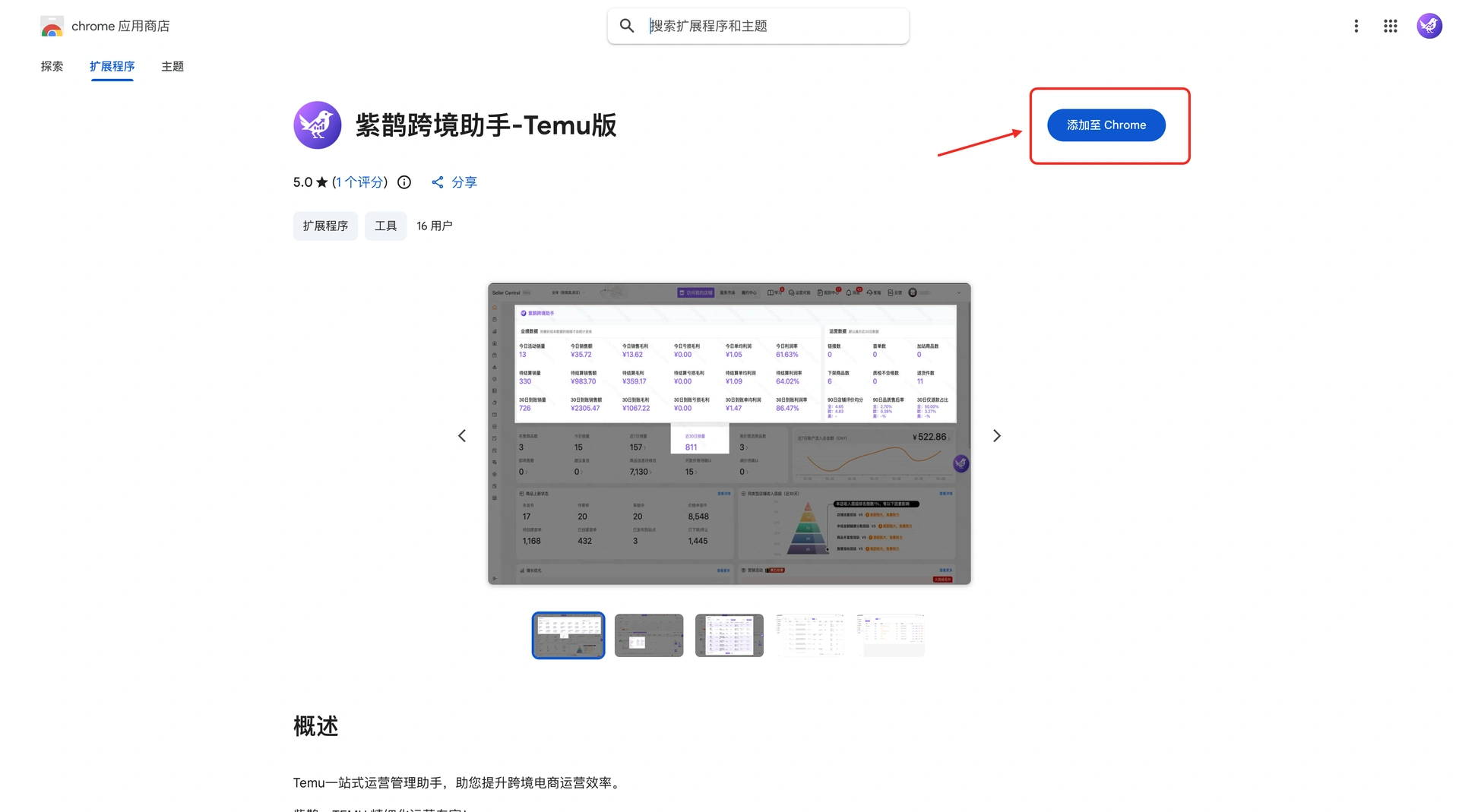Viewport: 1459px width, 812px height.
Task: Click the 16 用户 user count text
Action: (x=435, y=226)
